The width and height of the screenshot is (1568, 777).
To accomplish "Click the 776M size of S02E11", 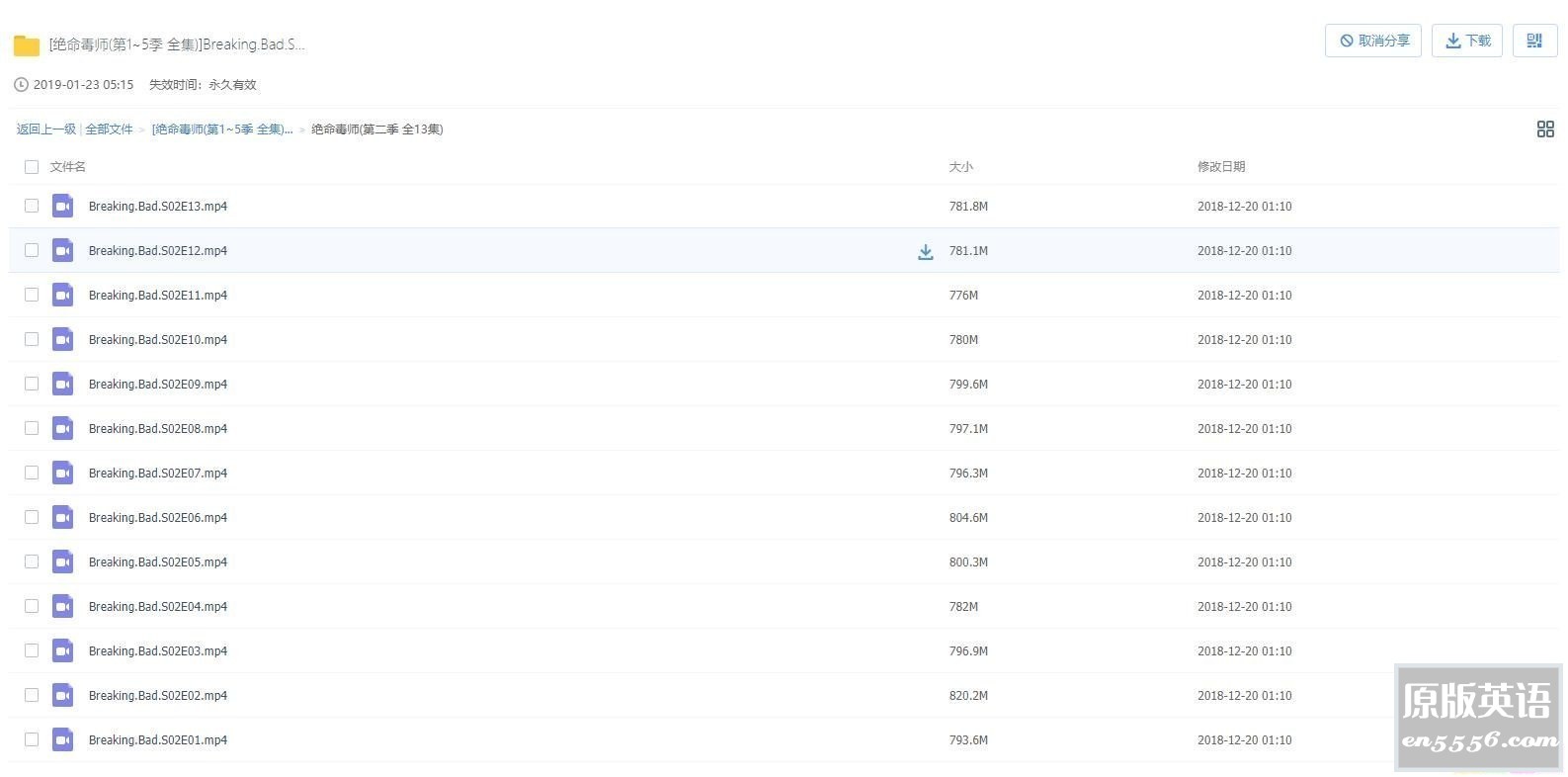I will pos(963,296).
